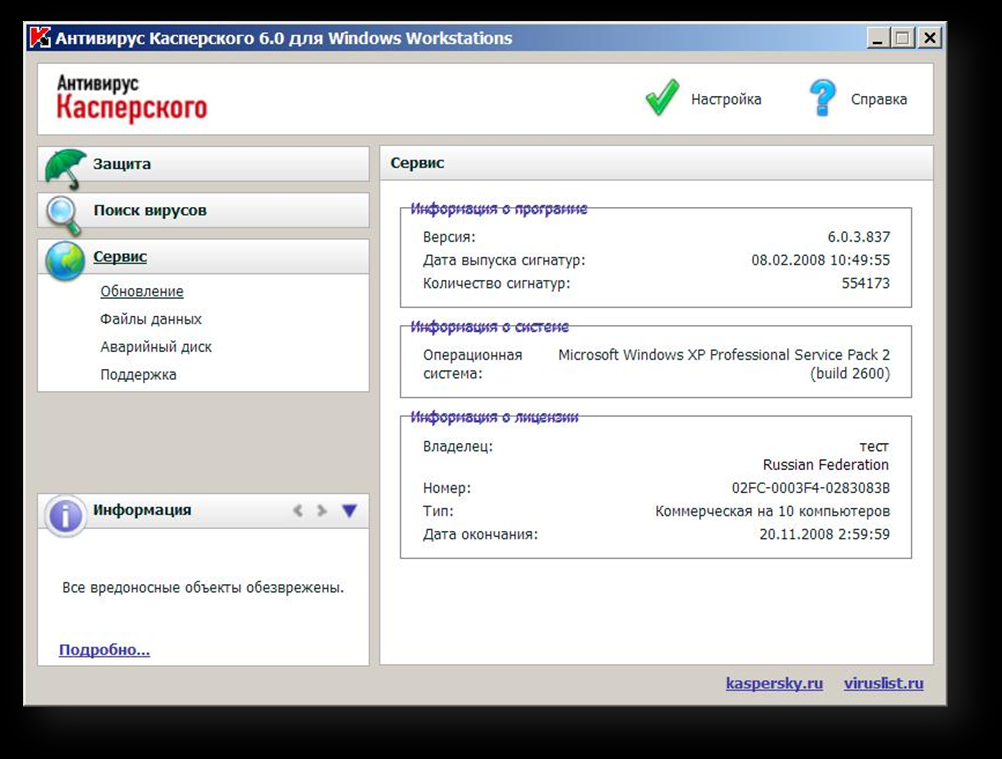Click the message Все вредоносные объекты обезврежены
This screenshot has height=759, width=1002.
[203, 588]
